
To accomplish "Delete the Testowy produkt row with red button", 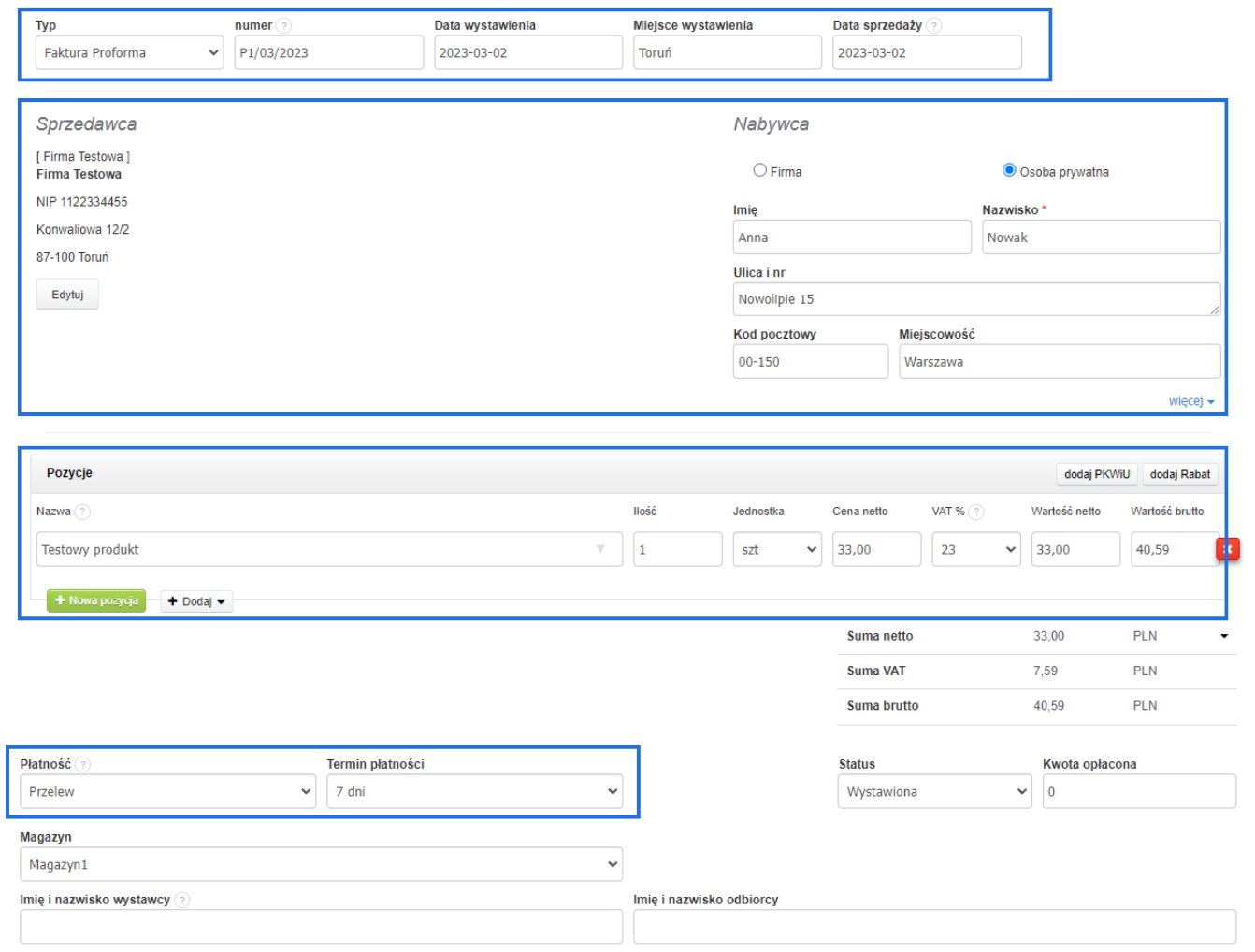I will [x=1227, y=550].
